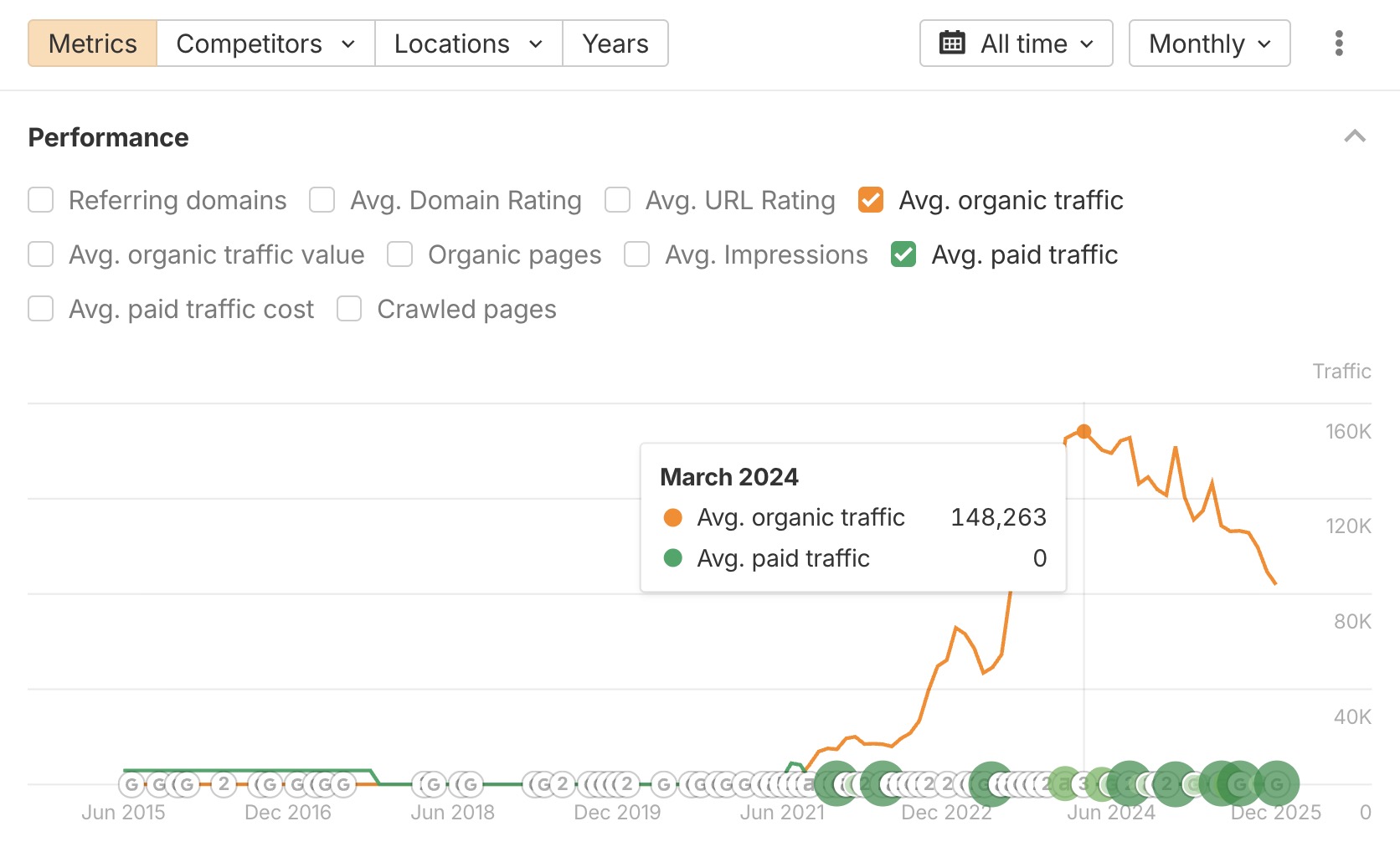Disable the Avg. paid traffic checkbox
1400x847 pixels.
[x=903, y=254]
